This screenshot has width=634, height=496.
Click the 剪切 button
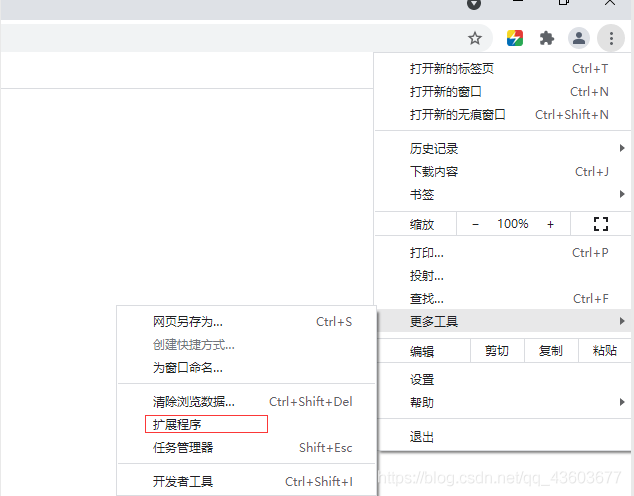pyautogui.click(x=497, y=351)
